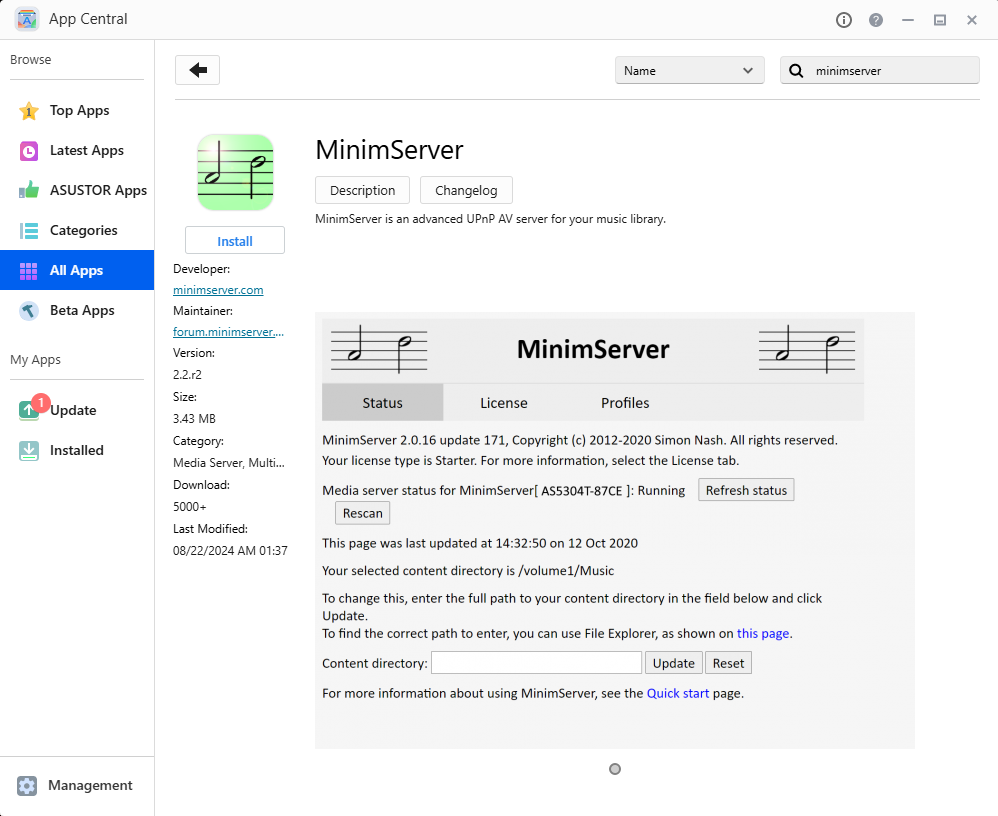Screen dimensions: 998x816
Task: Open Beta Apps section
Action: [77, 311]
